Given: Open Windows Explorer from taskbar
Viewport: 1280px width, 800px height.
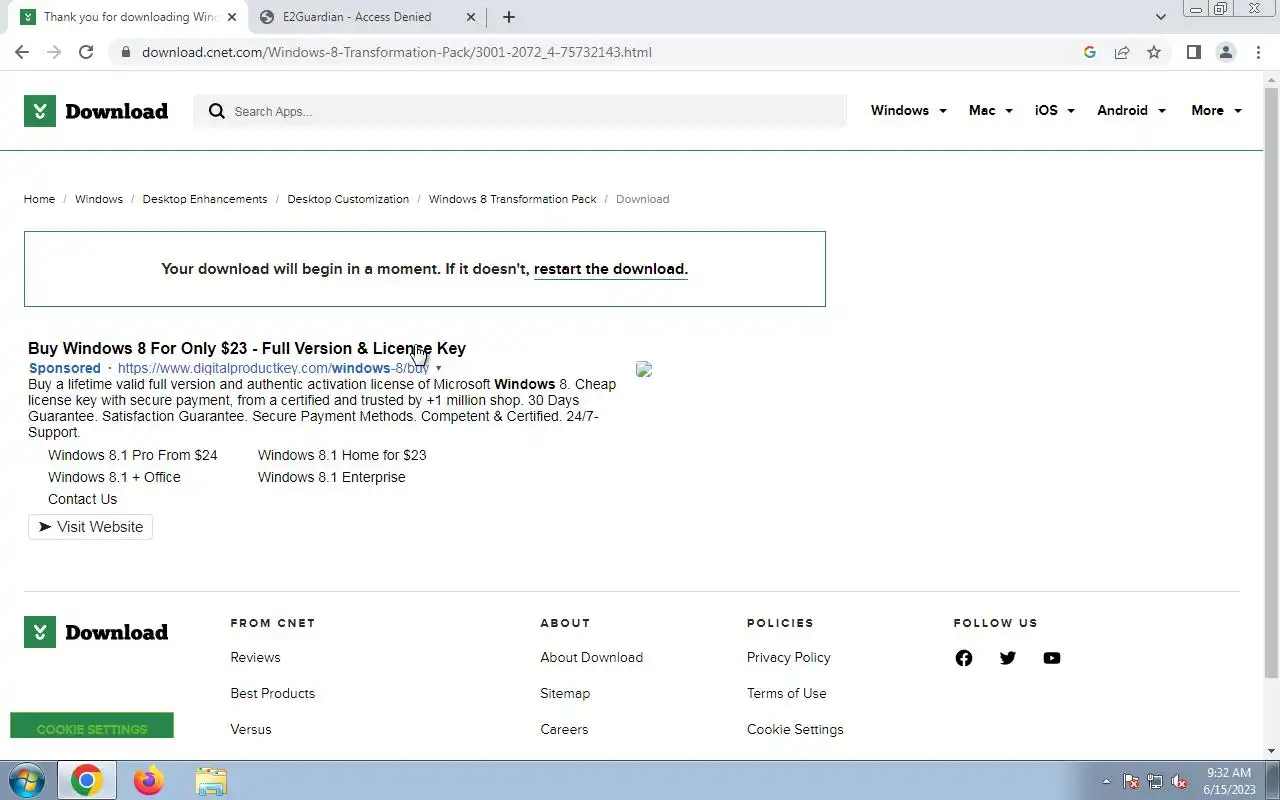Looking at the screenshot, I should click(x=211, y=780).
